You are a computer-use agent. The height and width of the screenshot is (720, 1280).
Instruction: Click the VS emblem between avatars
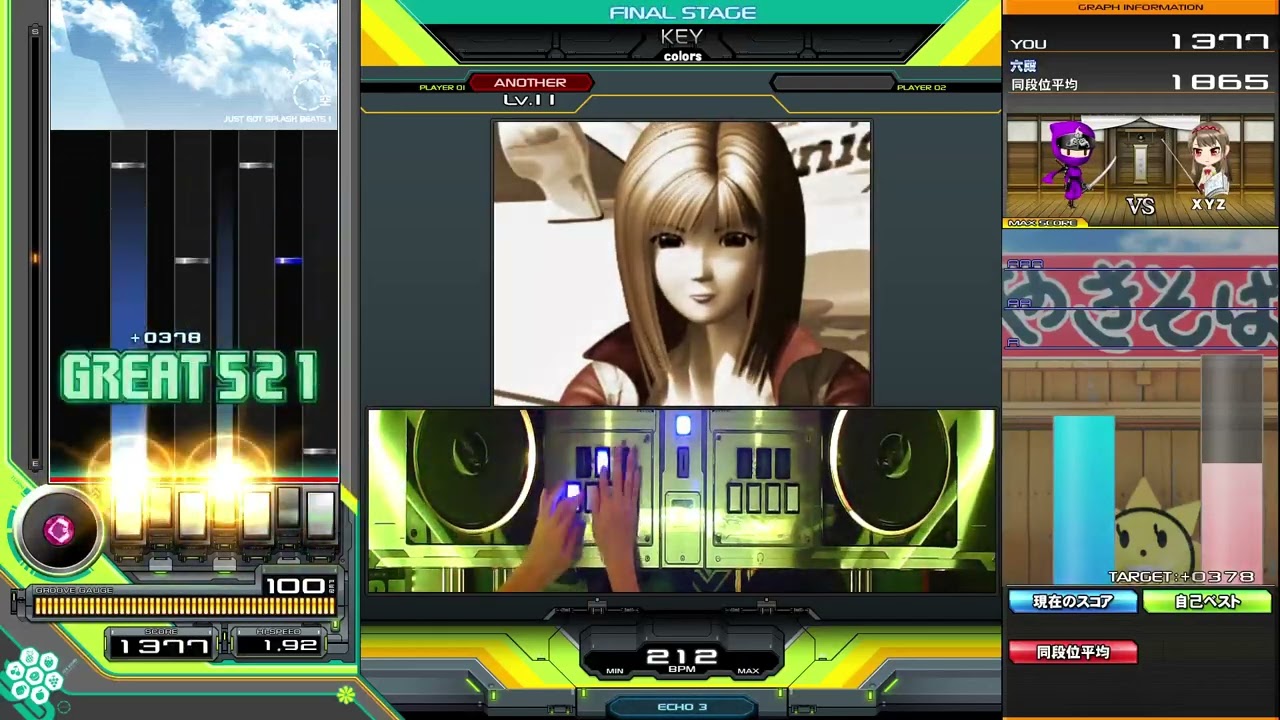[1140, 206]
